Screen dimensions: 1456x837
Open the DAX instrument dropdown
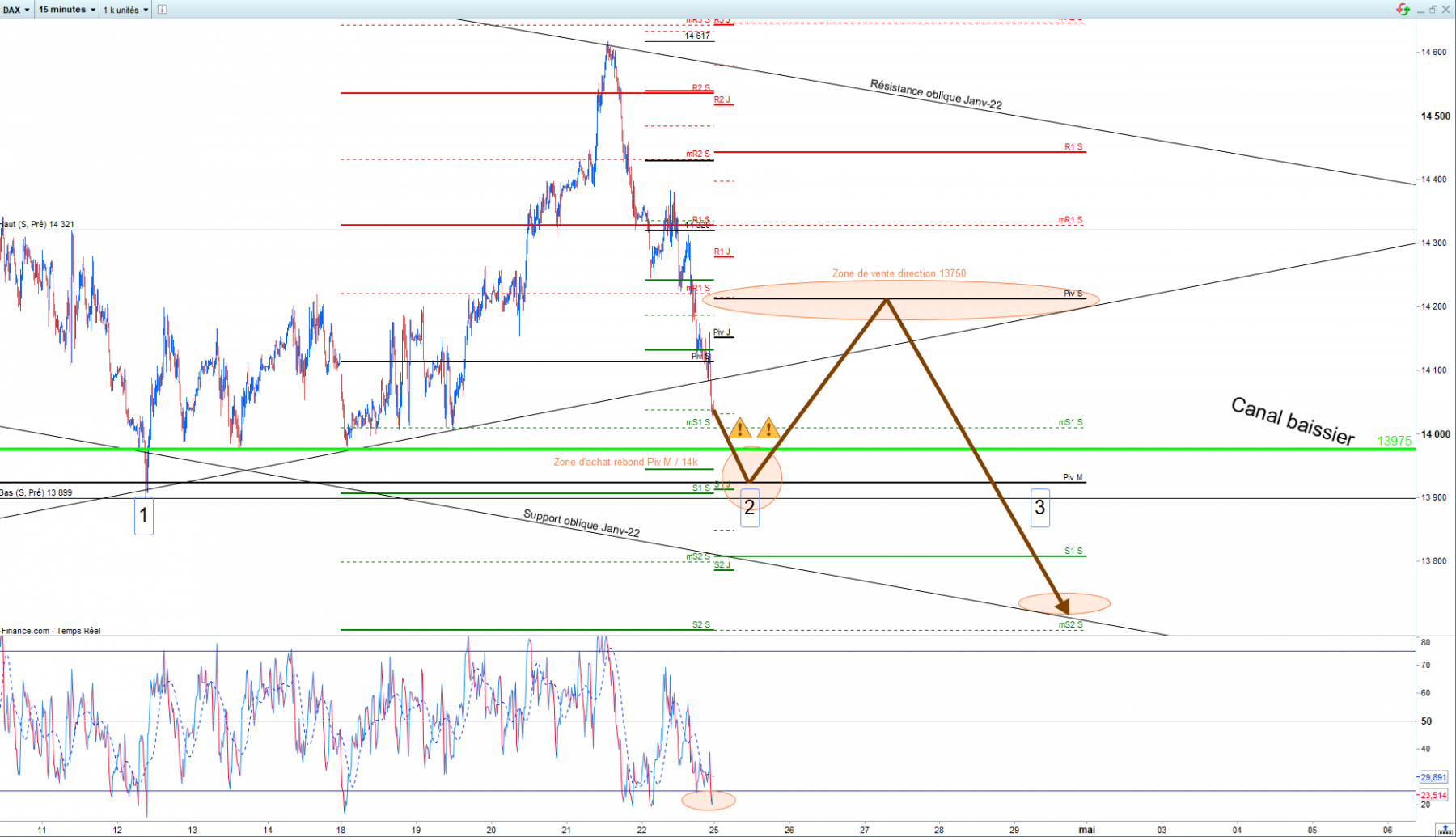pos(16,10)
